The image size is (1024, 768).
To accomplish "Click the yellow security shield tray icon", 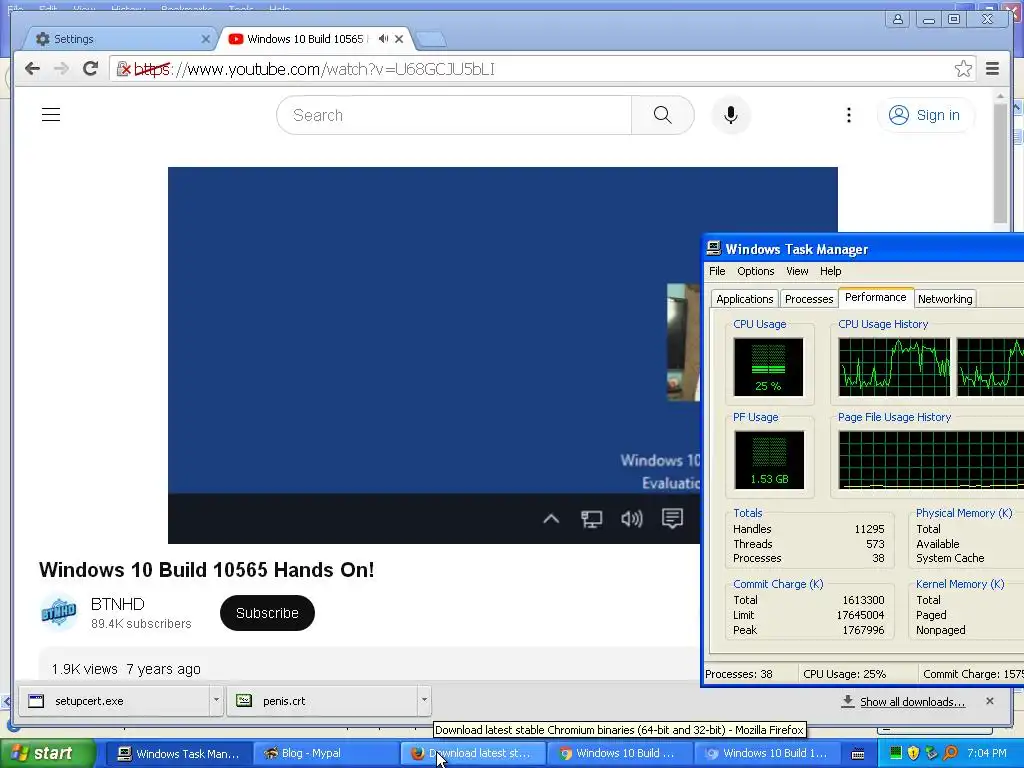I will (x=913, y=753).
